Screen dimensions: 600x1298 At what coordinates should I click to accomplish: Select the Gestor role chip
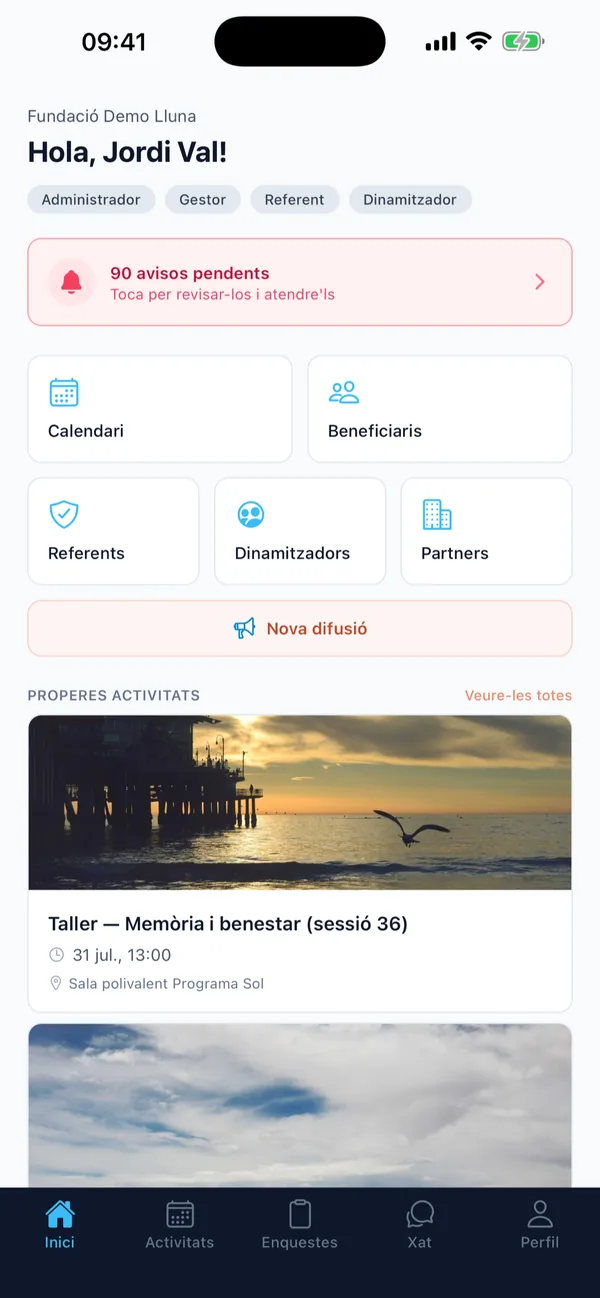pyautogui.click(x=203, y=200)
